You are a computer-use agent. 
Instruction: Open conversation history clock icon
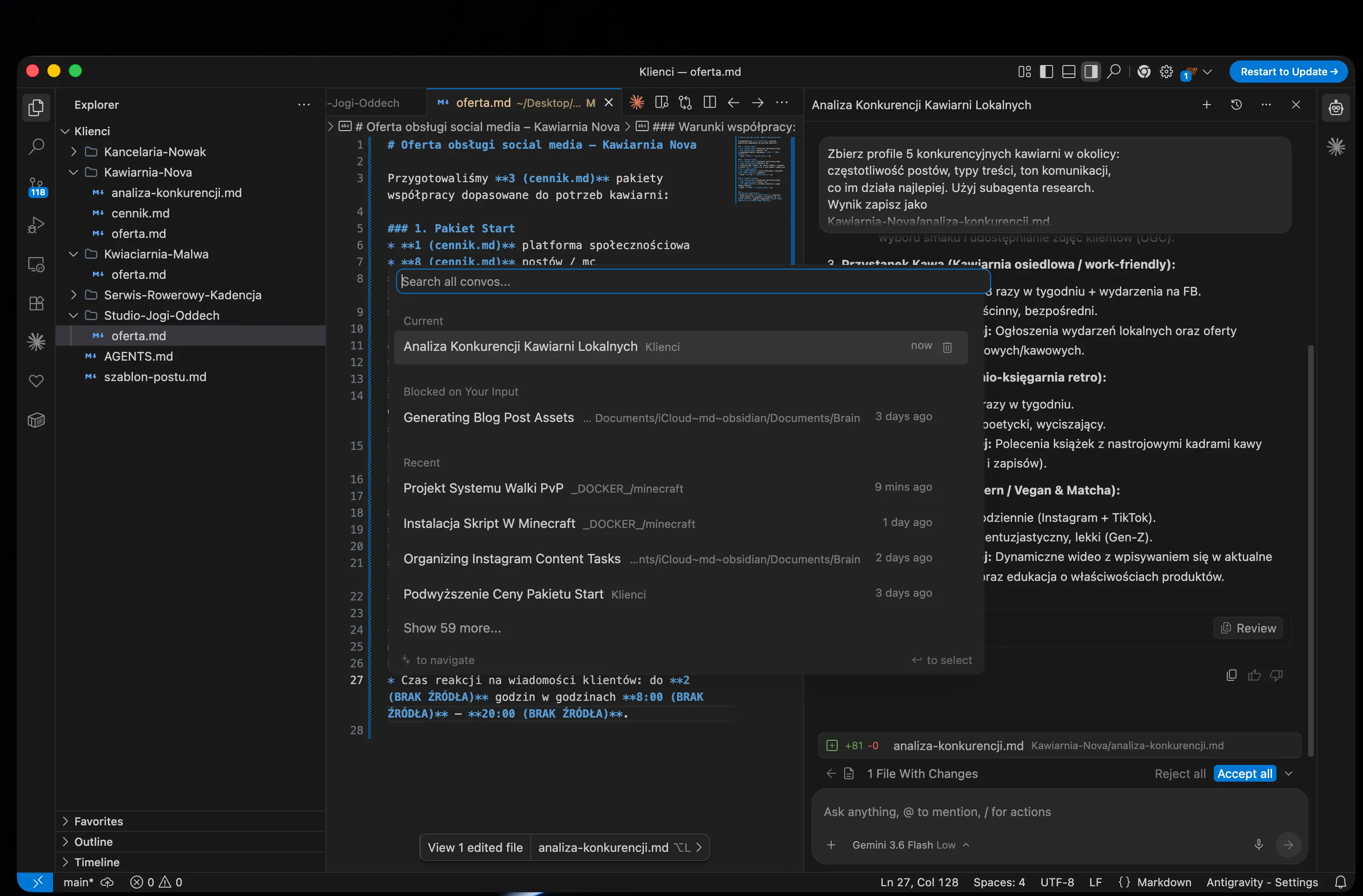[x=1237, y=105]
